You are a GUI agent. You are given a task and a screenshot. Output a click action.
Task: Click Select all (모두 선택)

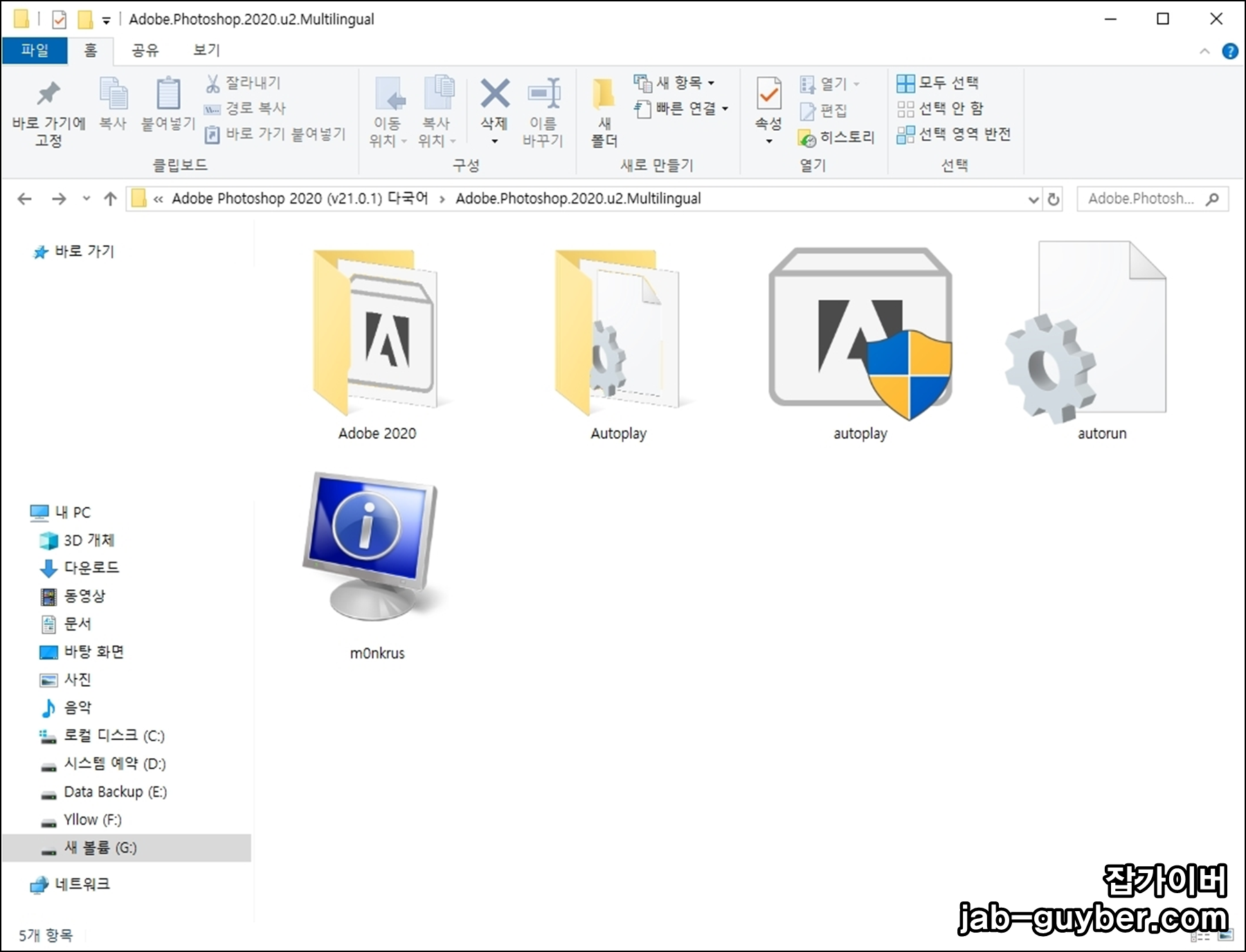click(x=937, y=83)
